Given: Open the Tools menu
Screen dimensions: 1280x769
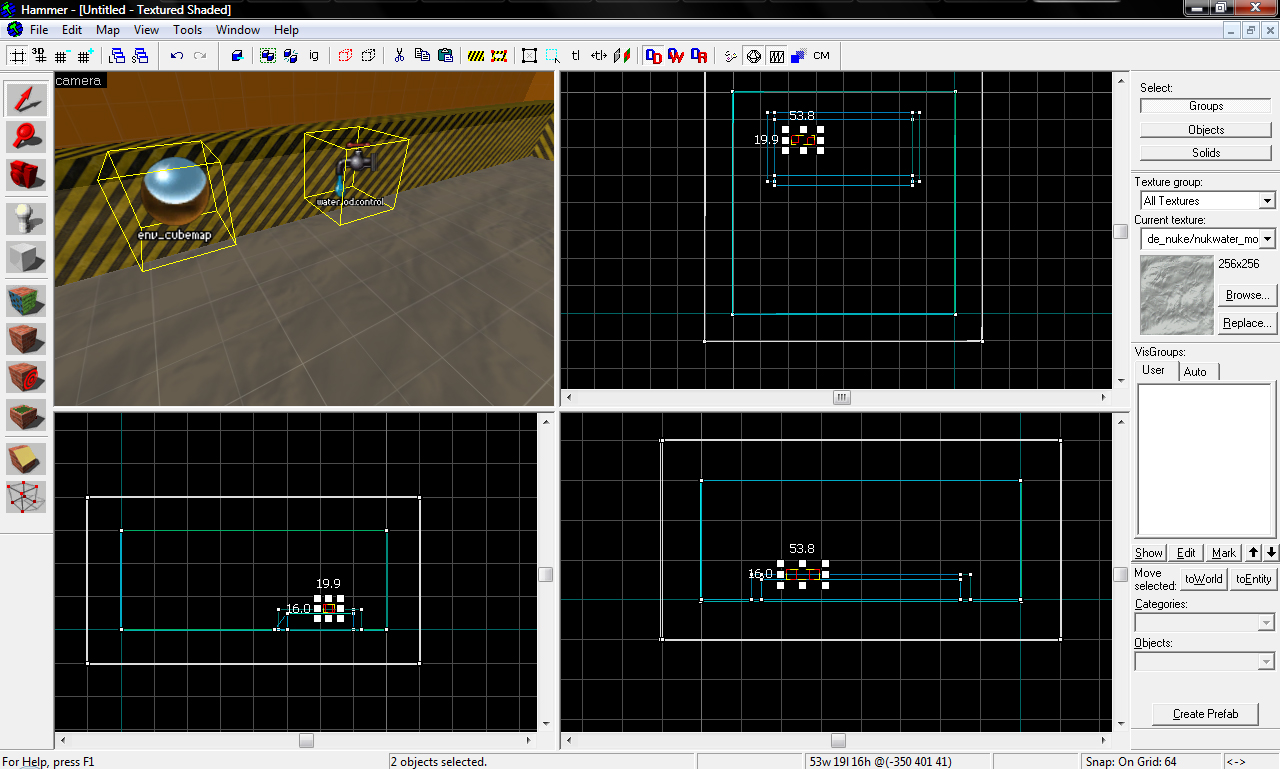Looking at the screenshot, I should [x=187, y=30].
